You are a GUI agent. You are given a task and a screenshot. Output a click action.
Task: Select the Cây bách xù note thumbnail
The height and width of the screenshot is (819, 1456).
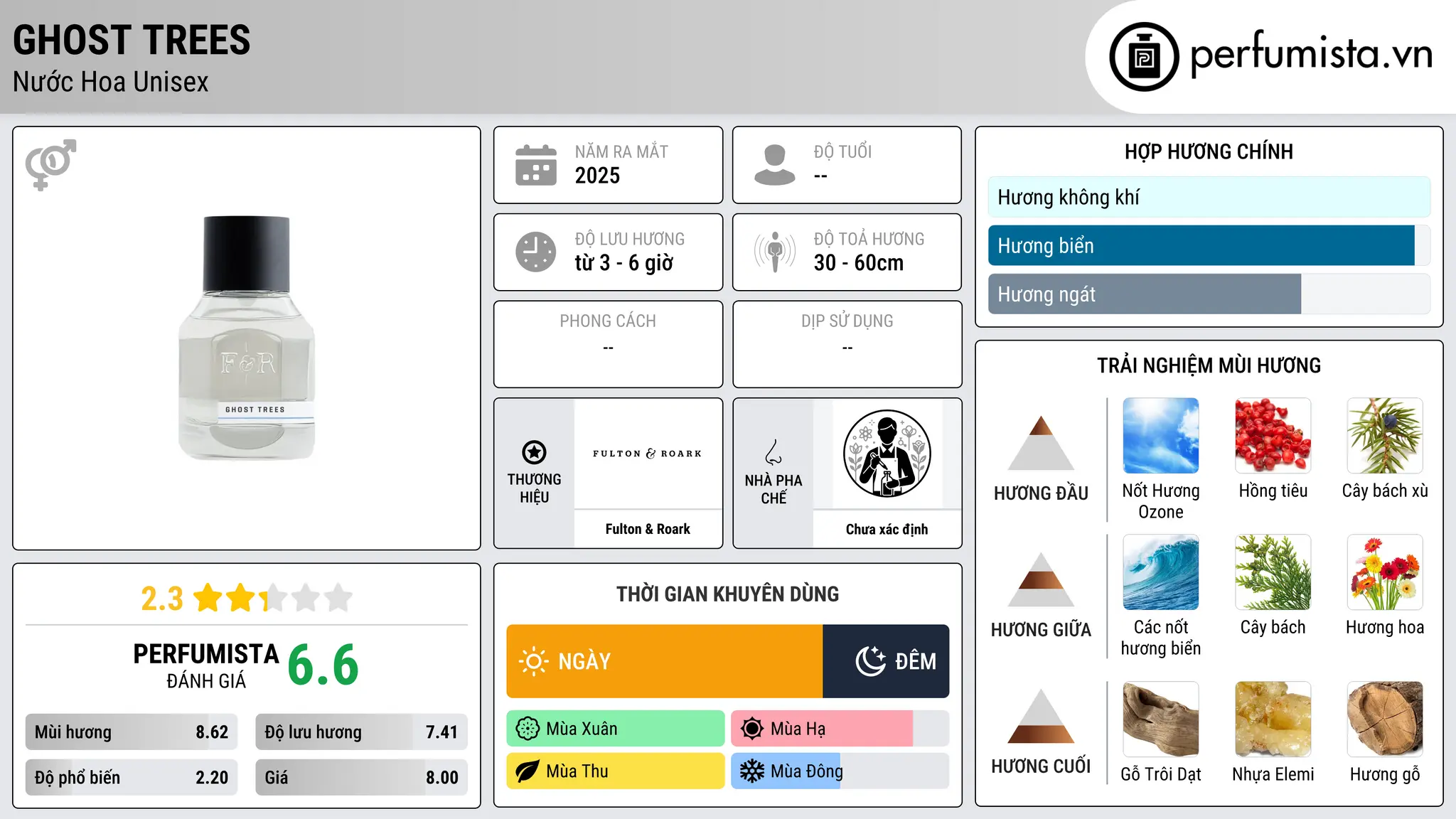tap(1385, 436)
